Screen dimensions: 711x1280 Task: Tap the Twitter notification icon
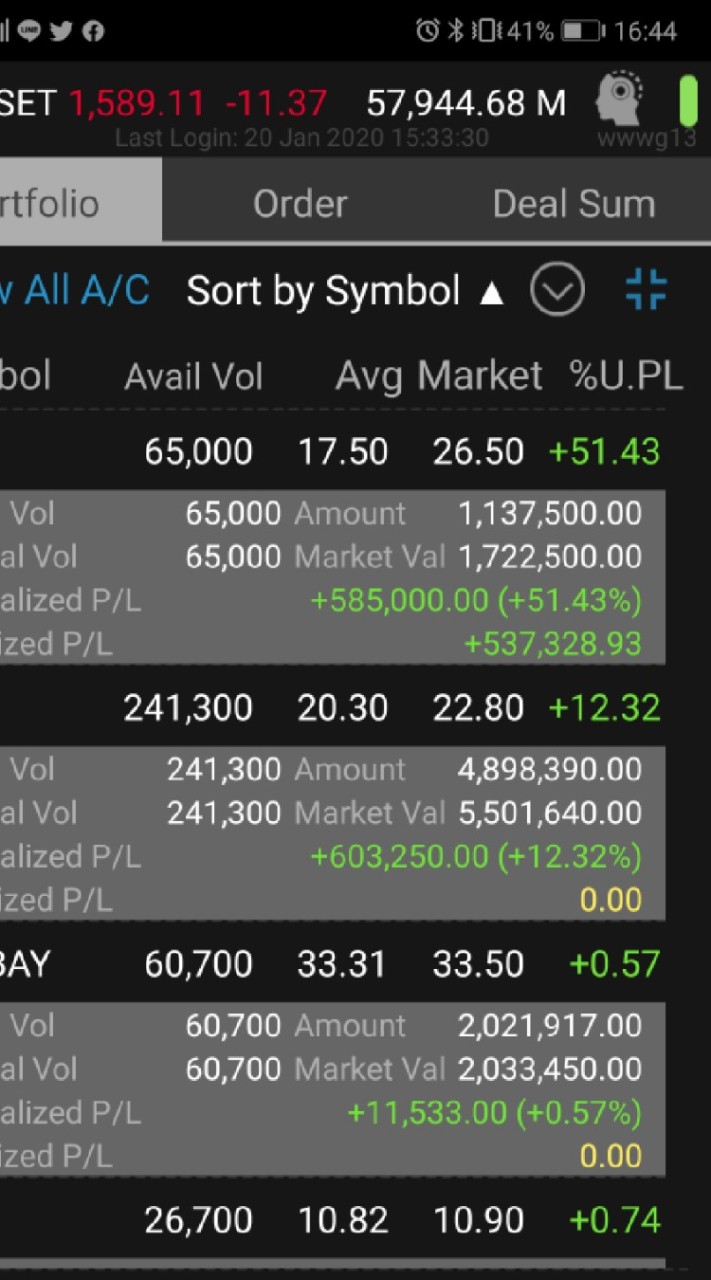(x=61, y=31)
